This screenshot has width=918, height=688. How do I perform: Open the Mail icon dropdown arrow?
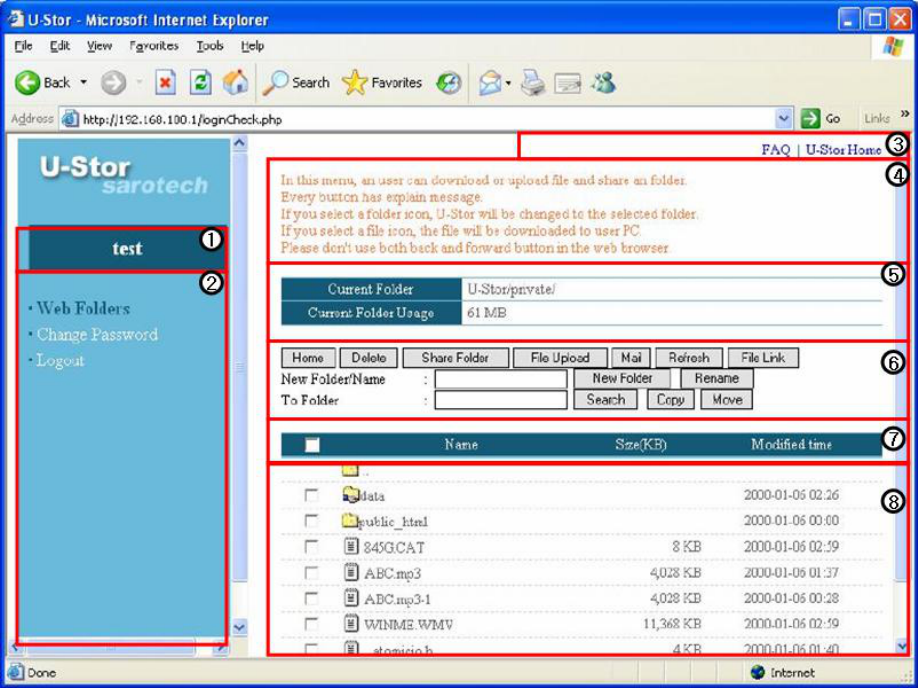click(508, 83)
